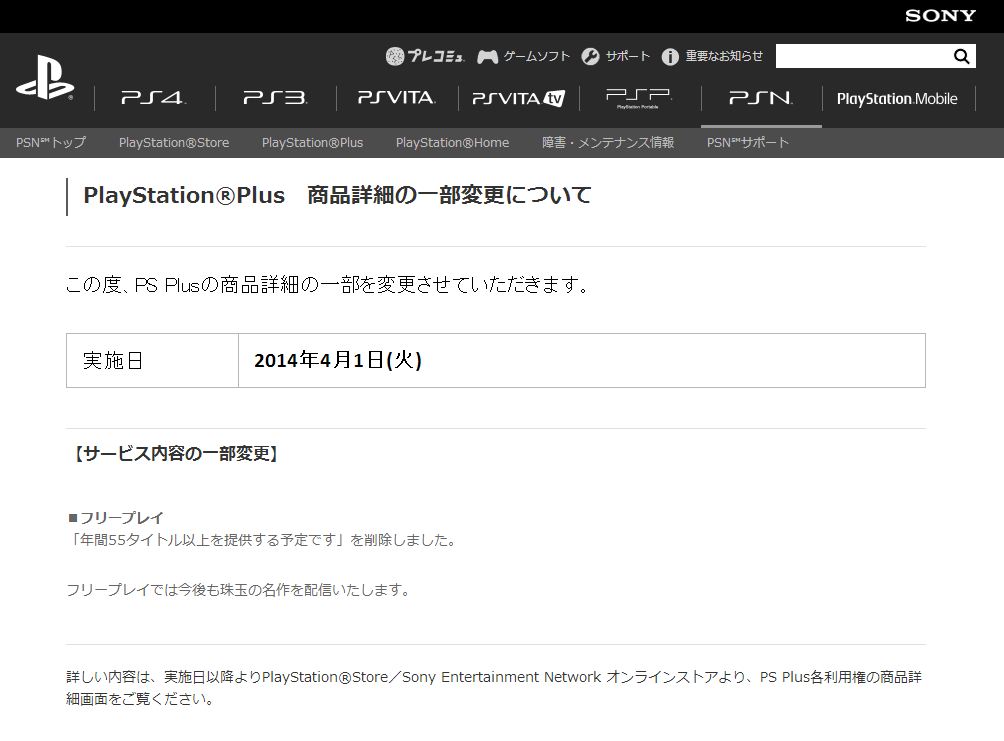Click the intro sentence この度、PS Plusの商品詳細
This screenshot has height=741, width=1004.
coord(328,284)
